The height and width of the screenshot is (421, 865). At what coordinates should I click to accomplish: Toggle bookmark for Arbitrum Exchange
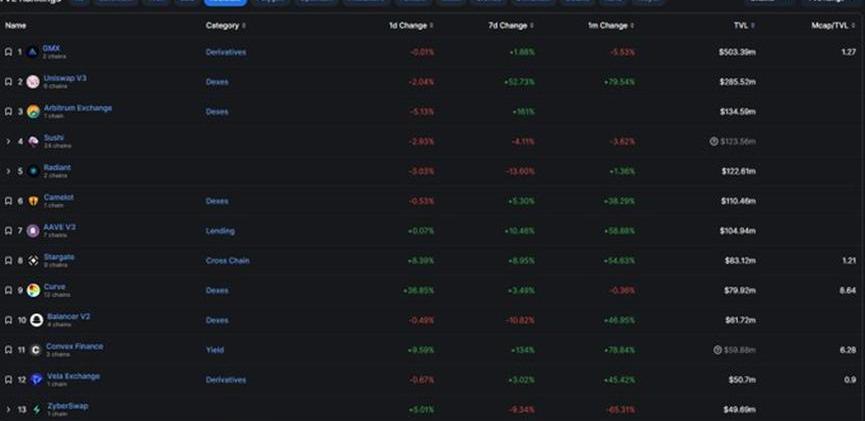(x=8, y=112)
